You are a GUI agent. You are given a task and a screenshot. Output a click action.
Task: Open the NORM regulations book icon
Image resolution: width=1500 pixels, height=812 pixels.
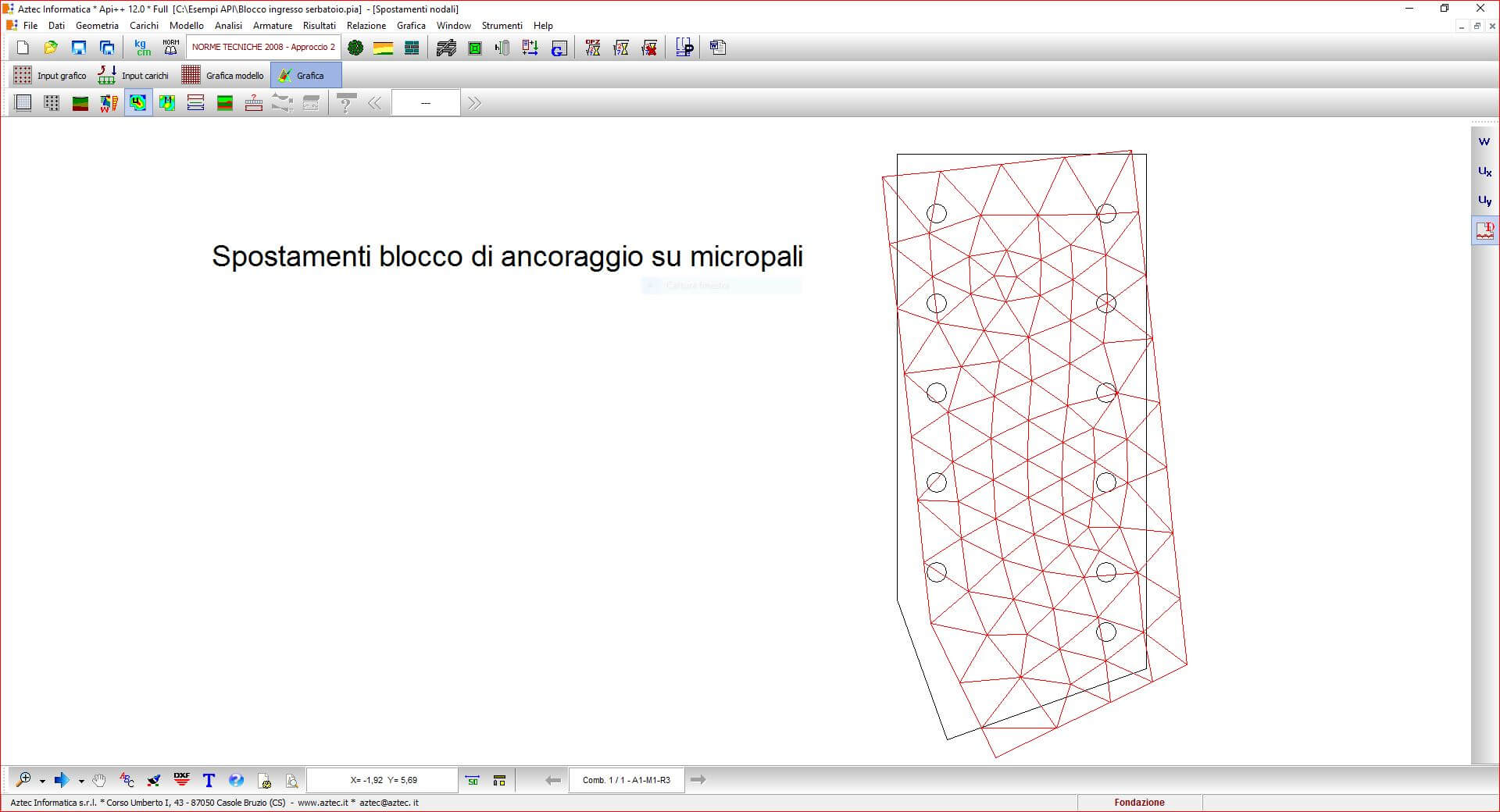pos(170,48)
